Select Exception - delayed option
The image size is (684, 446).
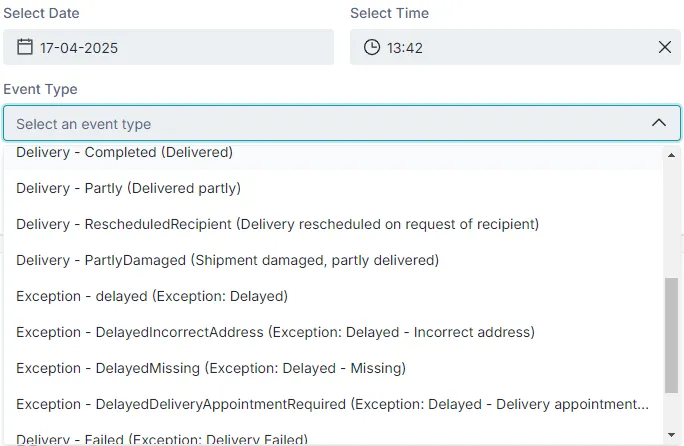click(x=152, y=296)
